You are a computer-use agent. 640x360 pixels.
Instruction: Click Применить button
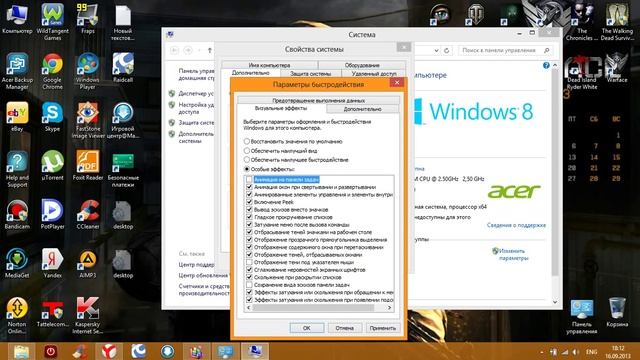[382, 328]
